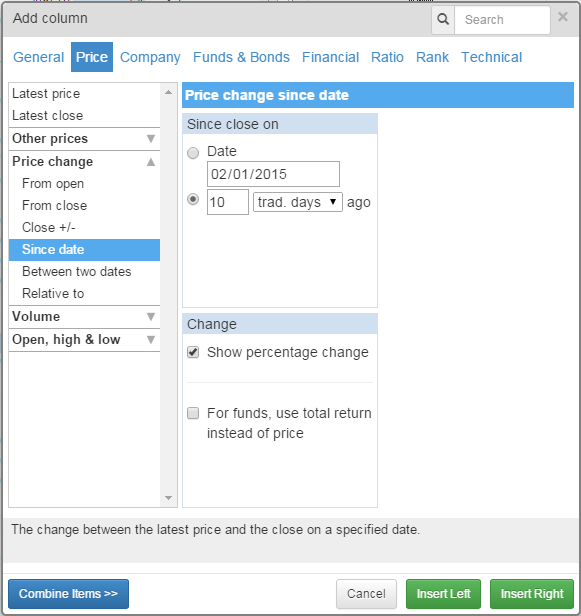Click the magnifying glass search icon

pyautogui.click(x=443, y=19)
